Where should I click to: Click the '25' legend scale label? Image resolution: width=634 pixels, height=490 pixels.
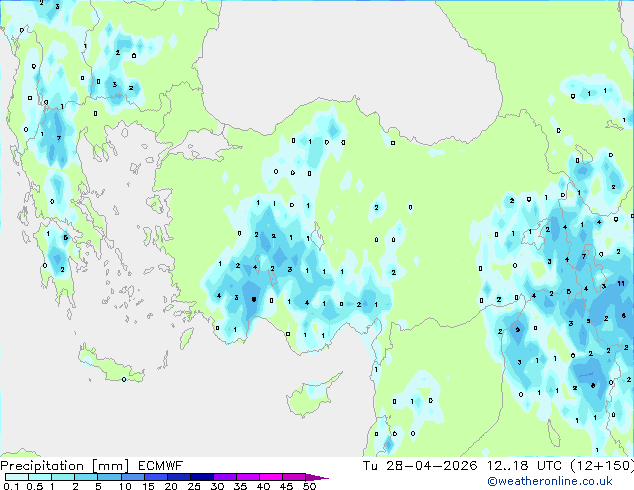click(194, 486)
